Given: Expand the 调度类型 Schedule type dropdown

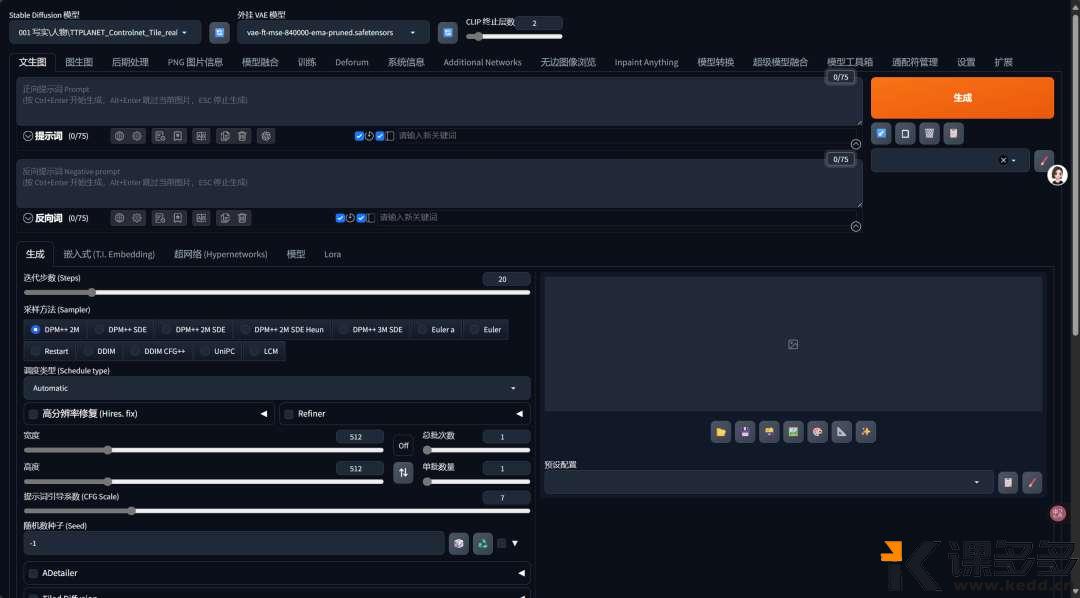Looking at the screenshot, I should 276,388.
